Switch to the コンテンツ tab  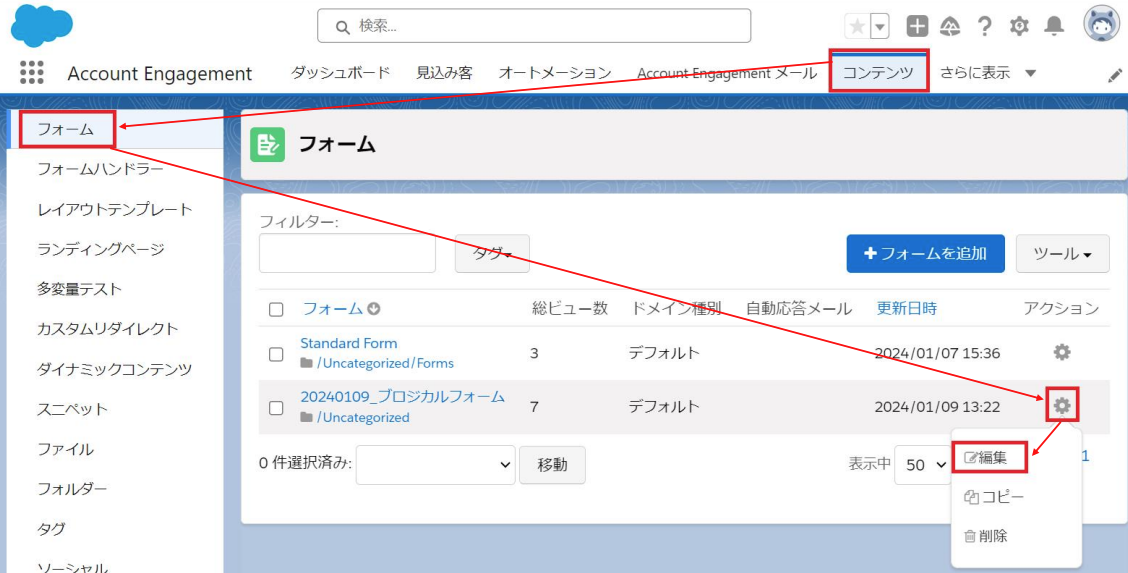point(878,71)
